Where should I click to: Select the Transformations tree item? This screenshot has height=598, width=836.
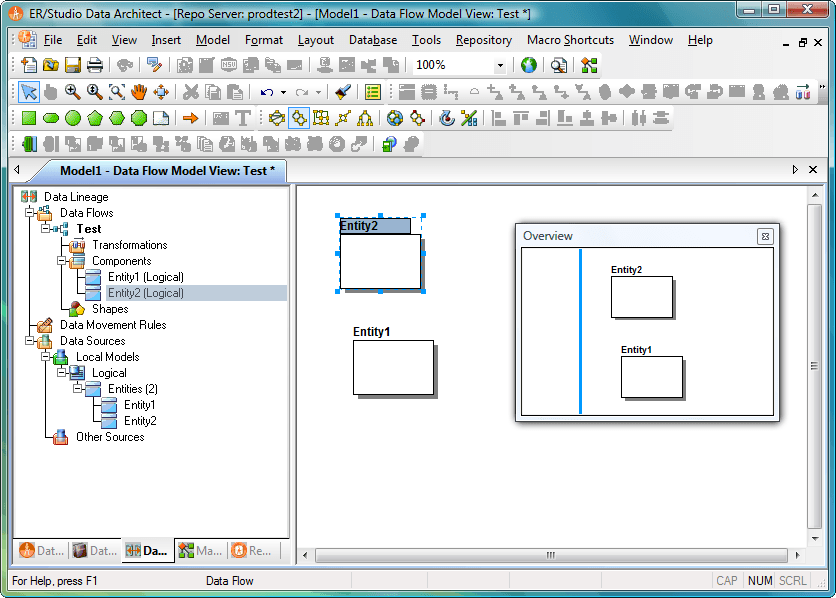[130, 245]
